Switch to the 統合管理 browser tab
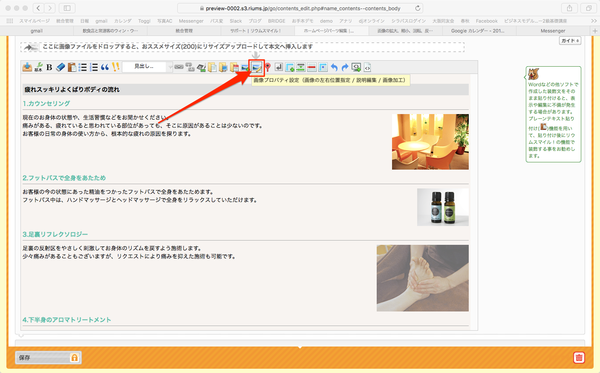The width and height of the screenshot is (600, 373). point(184,31)
